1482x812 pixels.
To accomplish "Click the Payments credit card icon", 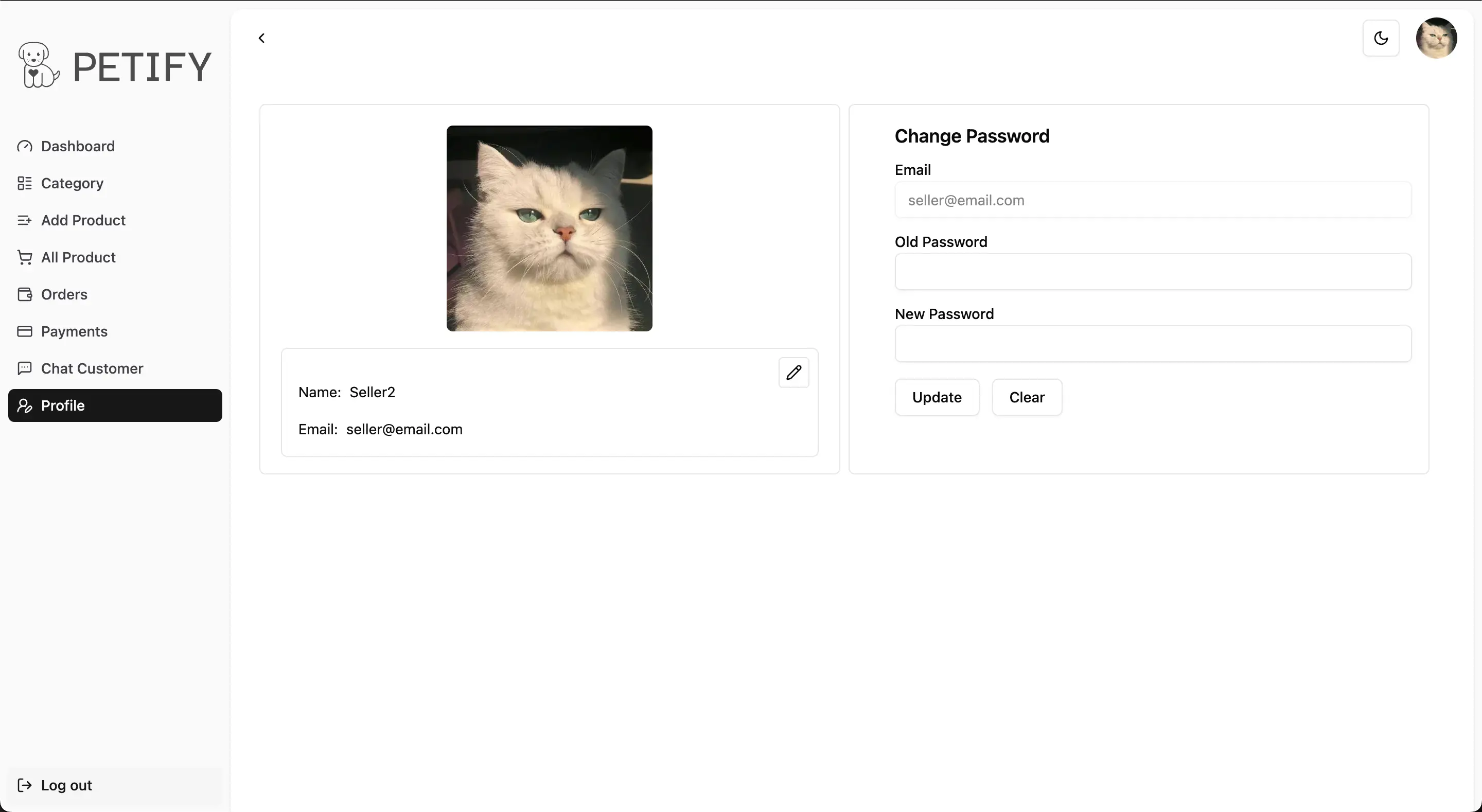I will (x=24, y=331).
